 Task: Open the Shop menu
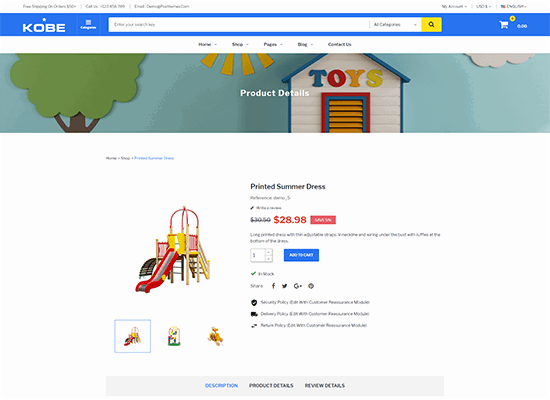(x=240, y=45)
